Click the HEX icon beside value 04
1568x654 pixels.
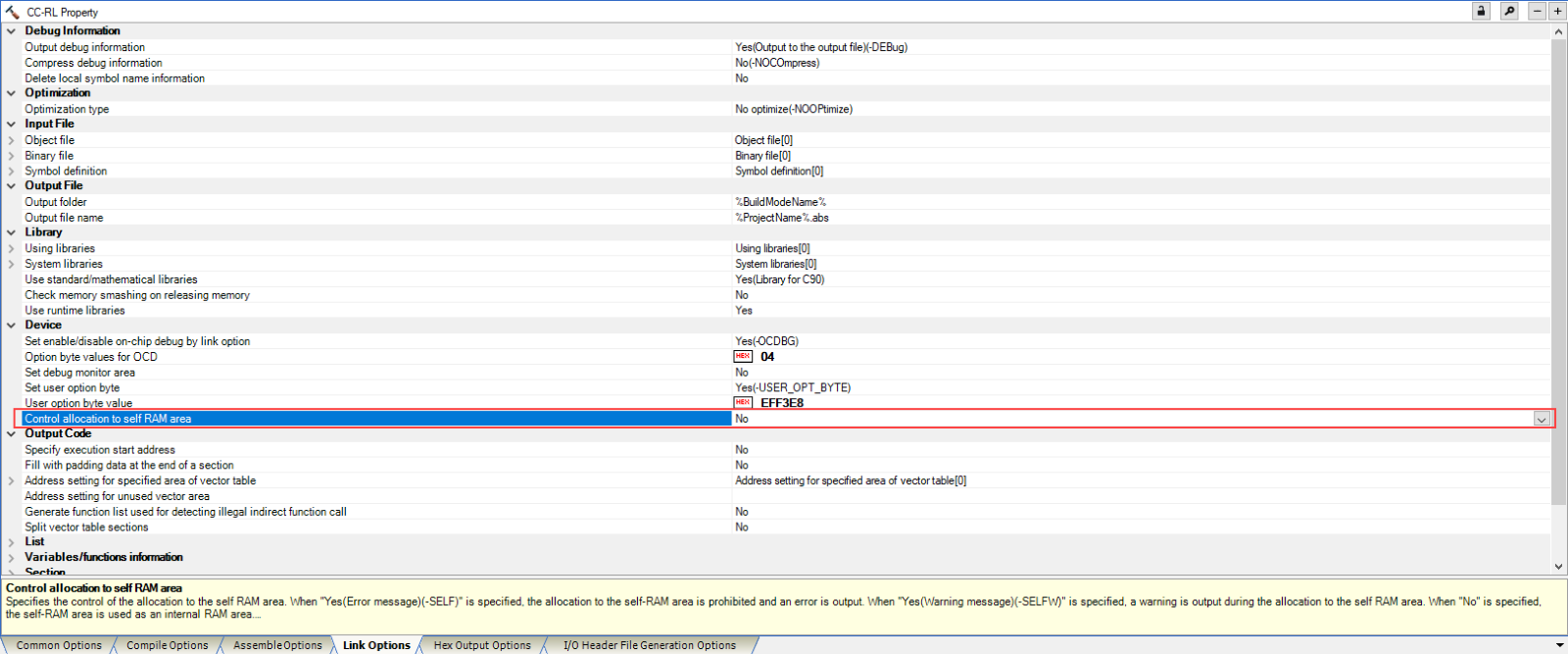point(743,357)
